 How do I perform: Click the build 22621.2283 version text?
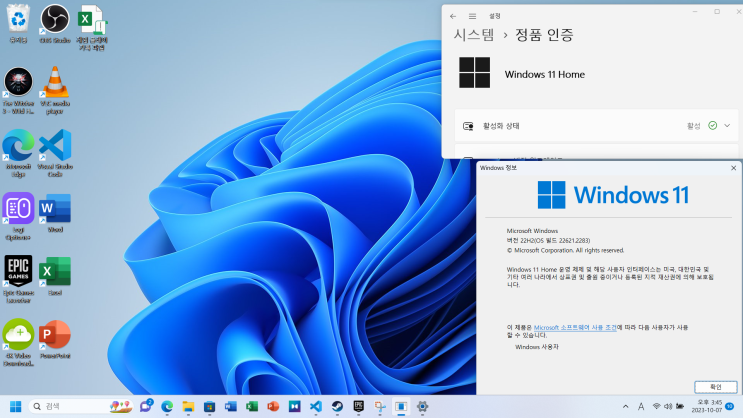(548, 241)
